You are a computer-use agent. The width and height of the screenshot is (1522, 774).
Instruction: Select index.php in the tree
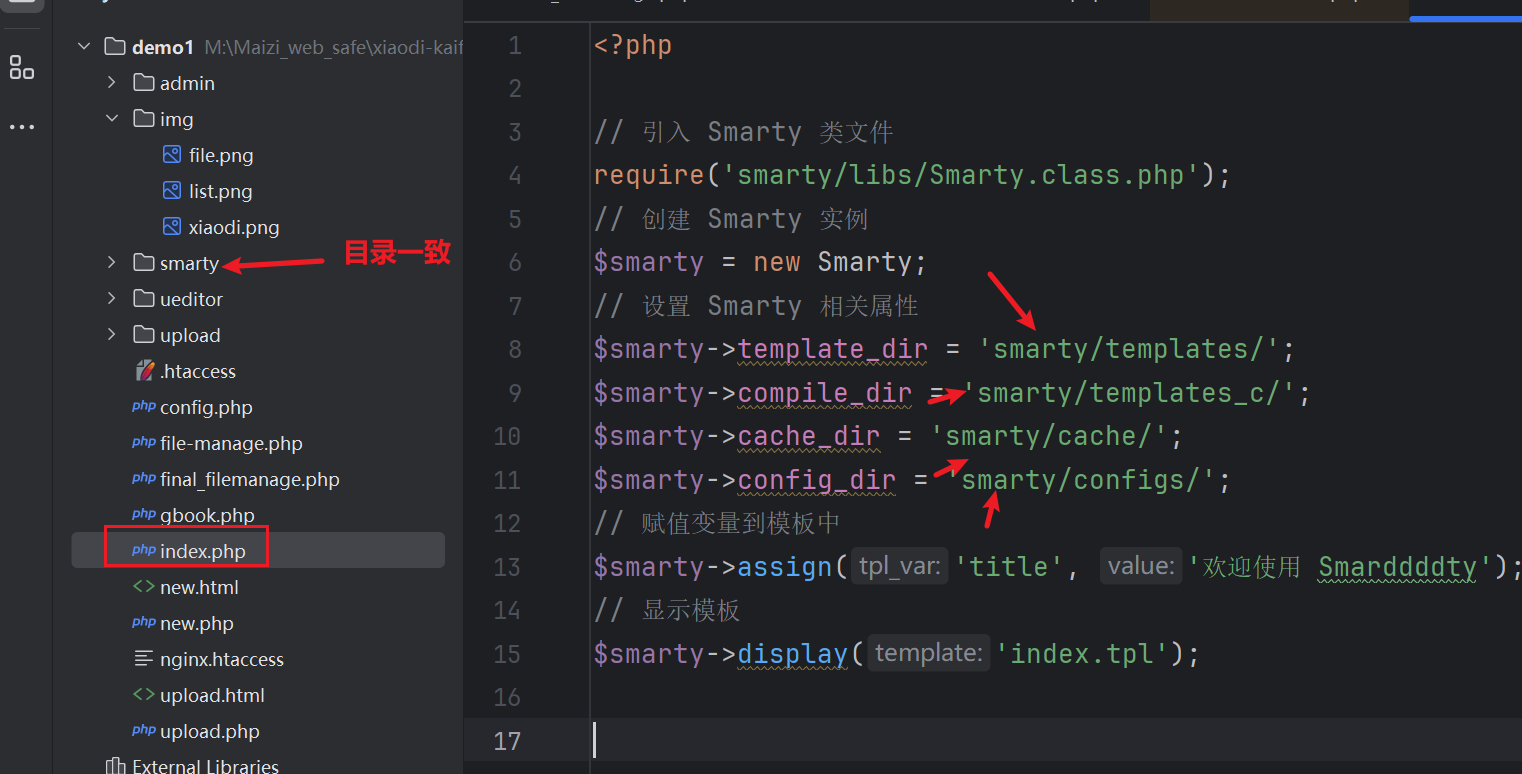(x=202, y=552)
